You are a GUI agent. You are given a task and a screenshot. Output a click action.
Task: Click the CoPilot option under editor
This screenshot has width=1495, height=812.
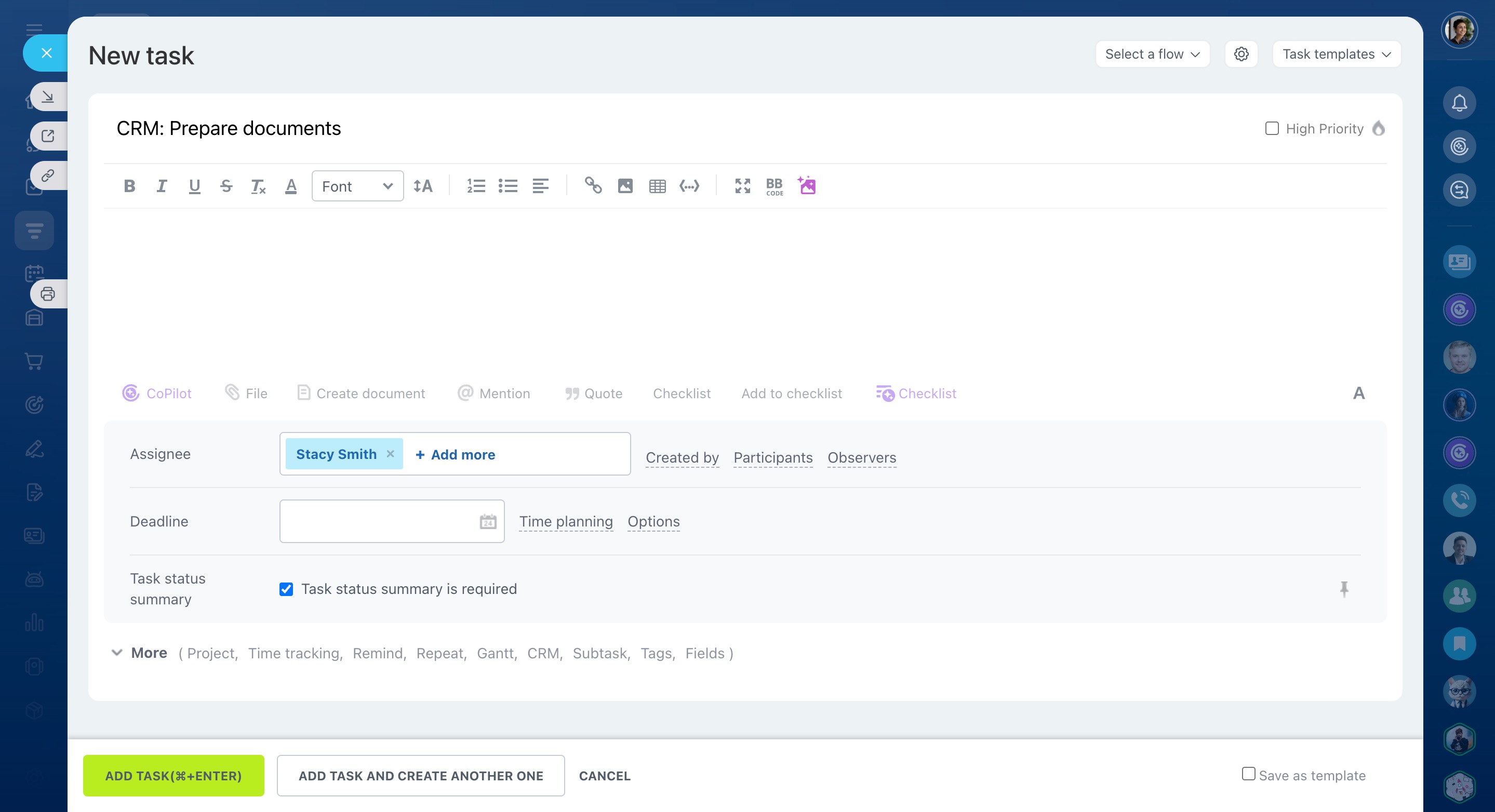[x=157, y=393]
